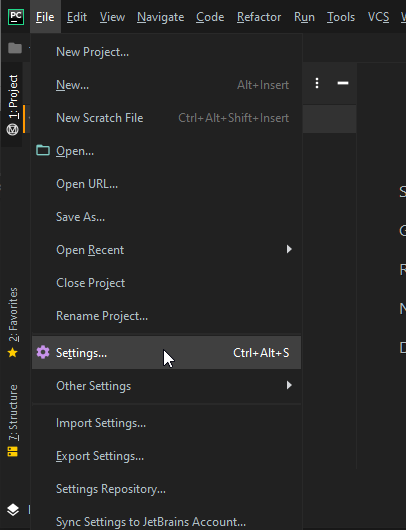Select the New... menu entry

[x=166, y=85]
